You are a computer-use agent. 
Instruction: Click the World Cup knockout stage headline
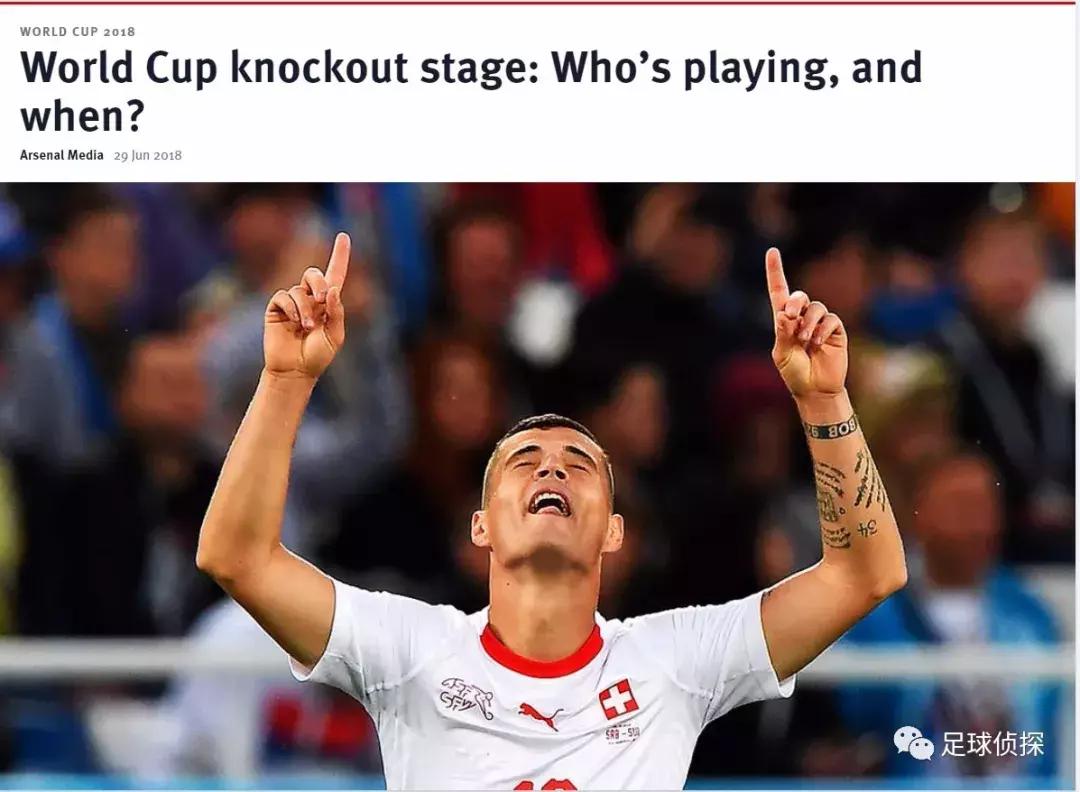tap(471, 91)
